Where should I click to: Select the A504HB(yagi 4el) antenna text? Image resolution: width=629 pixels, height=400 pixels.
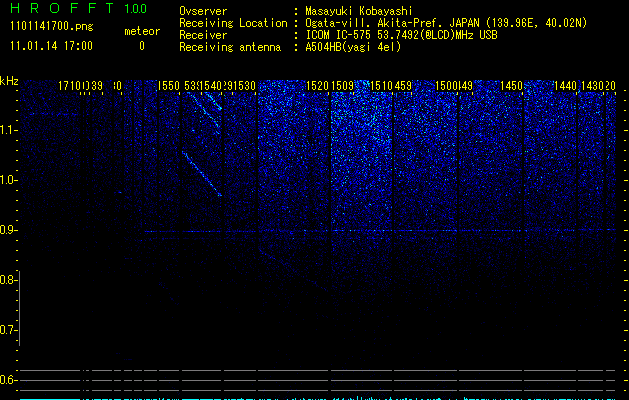tap(353, 47)
